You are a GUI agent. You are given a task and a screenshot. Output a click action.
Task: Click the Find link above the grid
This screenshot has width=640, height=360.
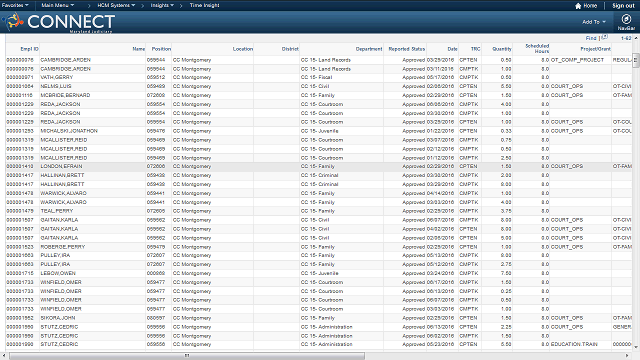pos(591,38)
